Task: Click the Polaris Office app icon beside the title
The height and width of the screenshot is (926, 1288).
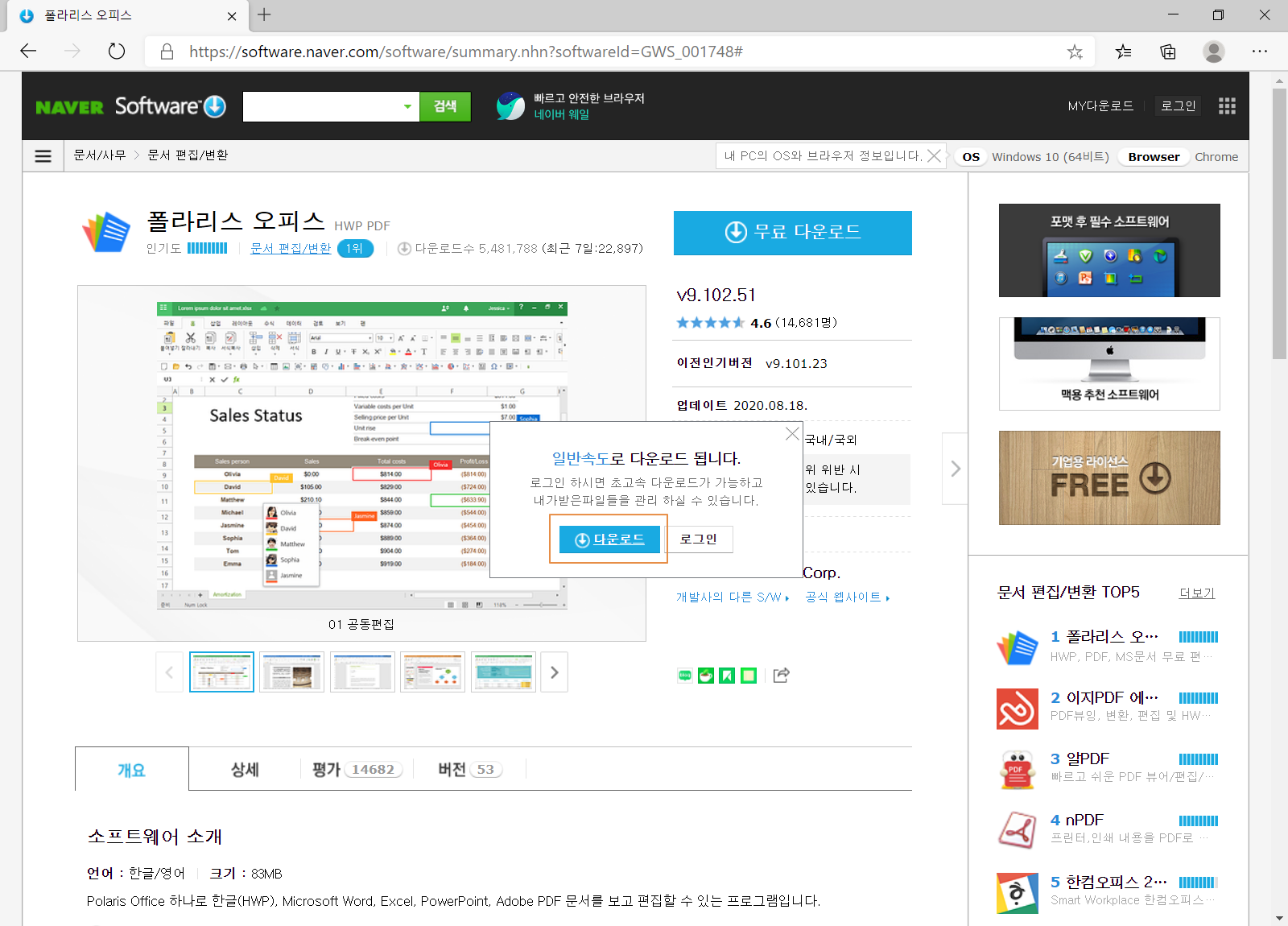Action: pos(106,232)
